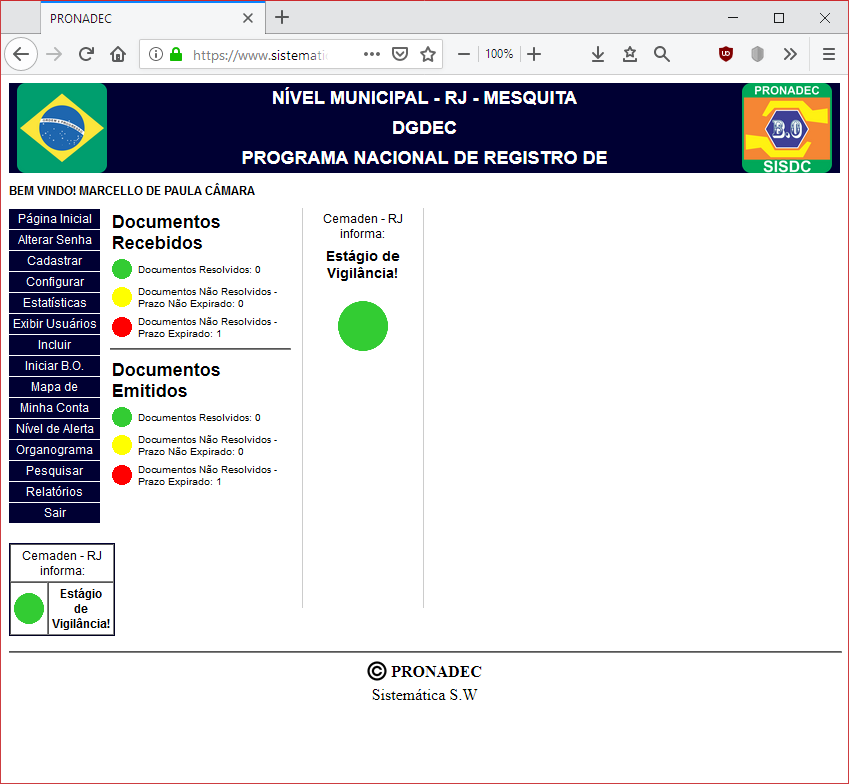Log out with Sair menu item

pyautogui.click(x=55, y=513)
